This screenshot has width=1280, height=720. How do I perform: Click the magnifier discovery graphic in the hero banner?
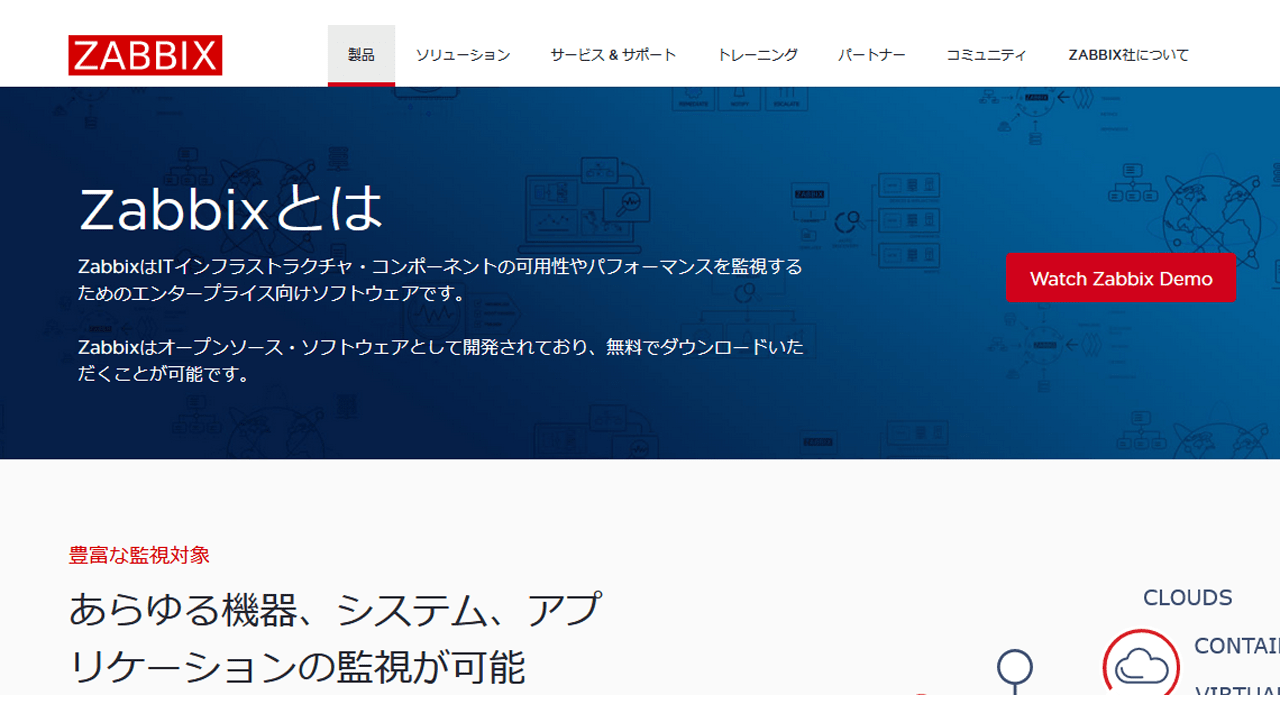pos(851,221)
